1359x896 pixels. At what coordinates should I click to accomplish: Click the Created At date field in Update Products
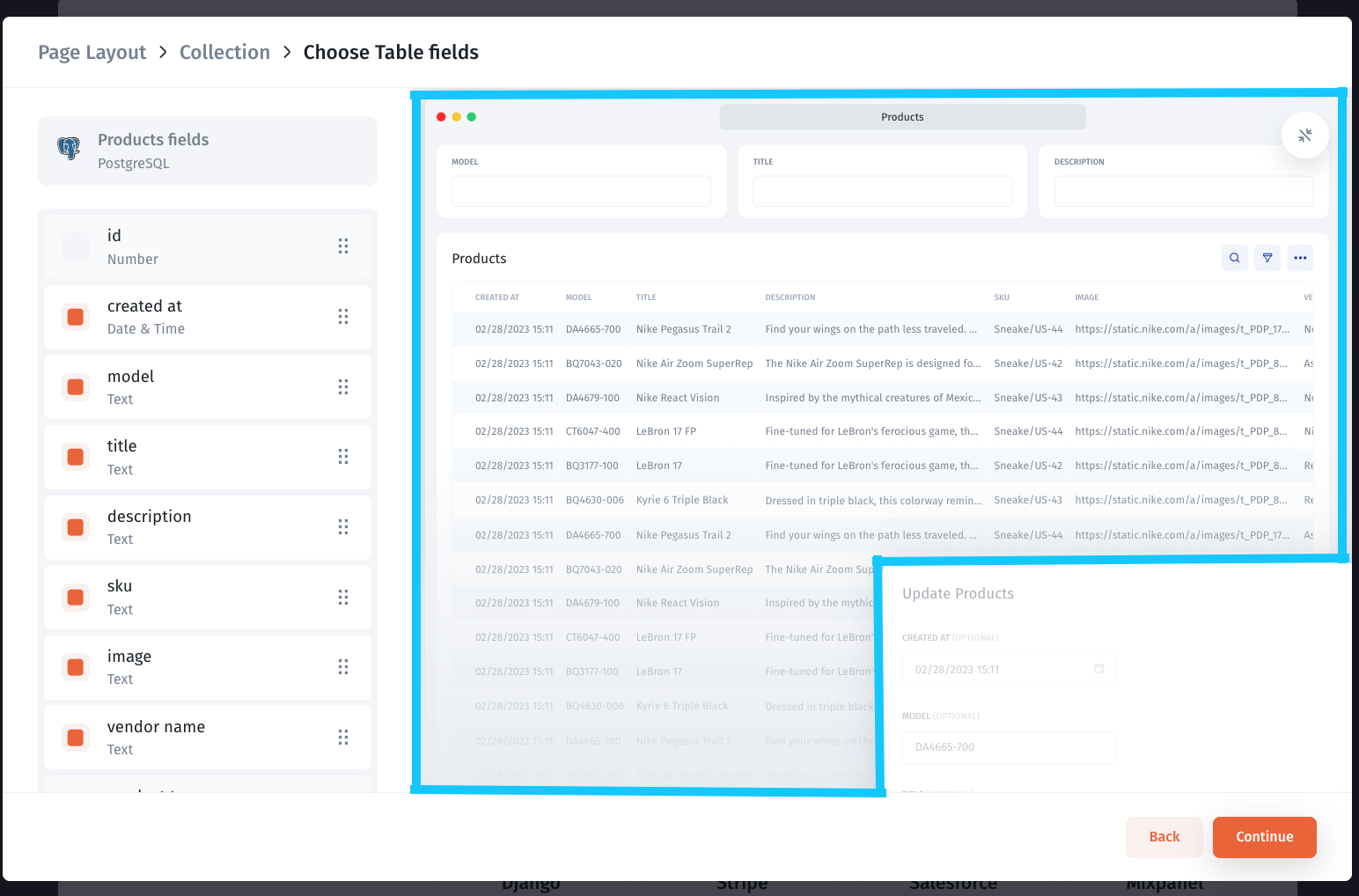tap(1009, 669)
